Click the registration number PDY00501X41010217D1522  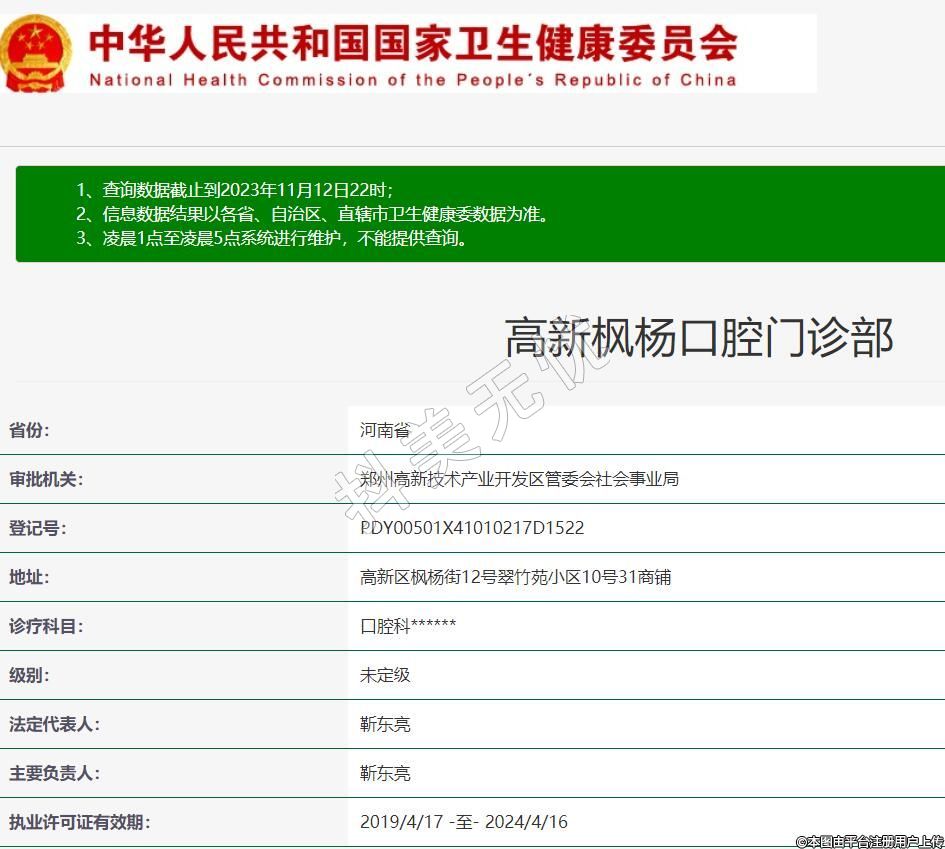pyautogui.click(x=472, y=528)
